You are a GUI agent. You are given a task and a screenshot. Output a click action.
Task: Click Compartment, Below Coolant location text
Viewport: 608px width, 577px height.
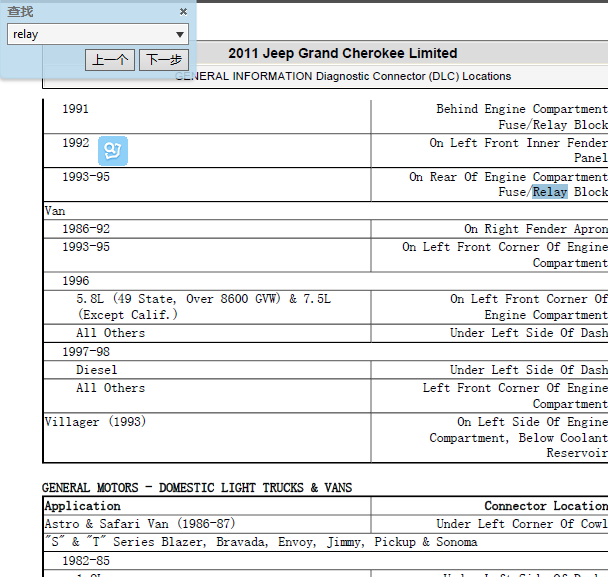(x=518, y=438)
